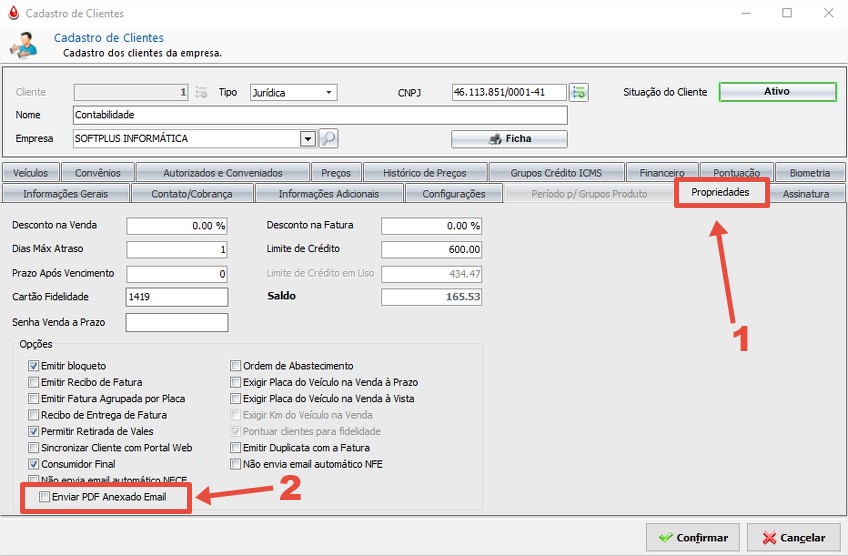Select Informações Adicionais tab

click(x=329, y=194)
